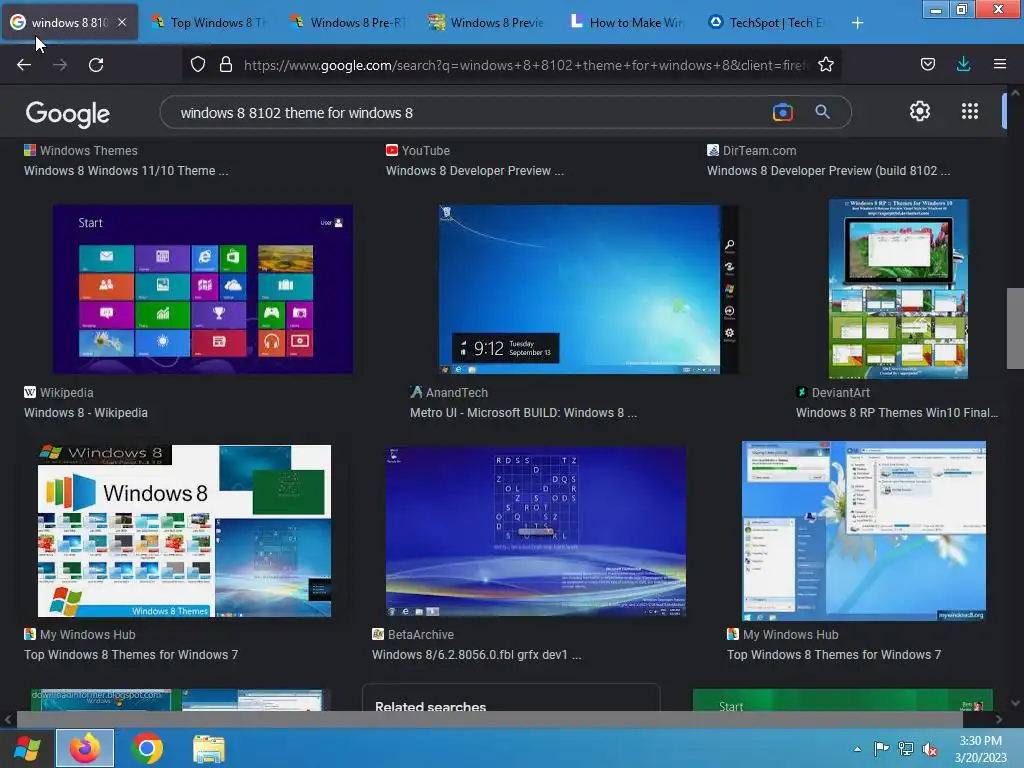The image size is (1024, 768).
Task: Click the forward navigation arrow
Action: (60, 65)
